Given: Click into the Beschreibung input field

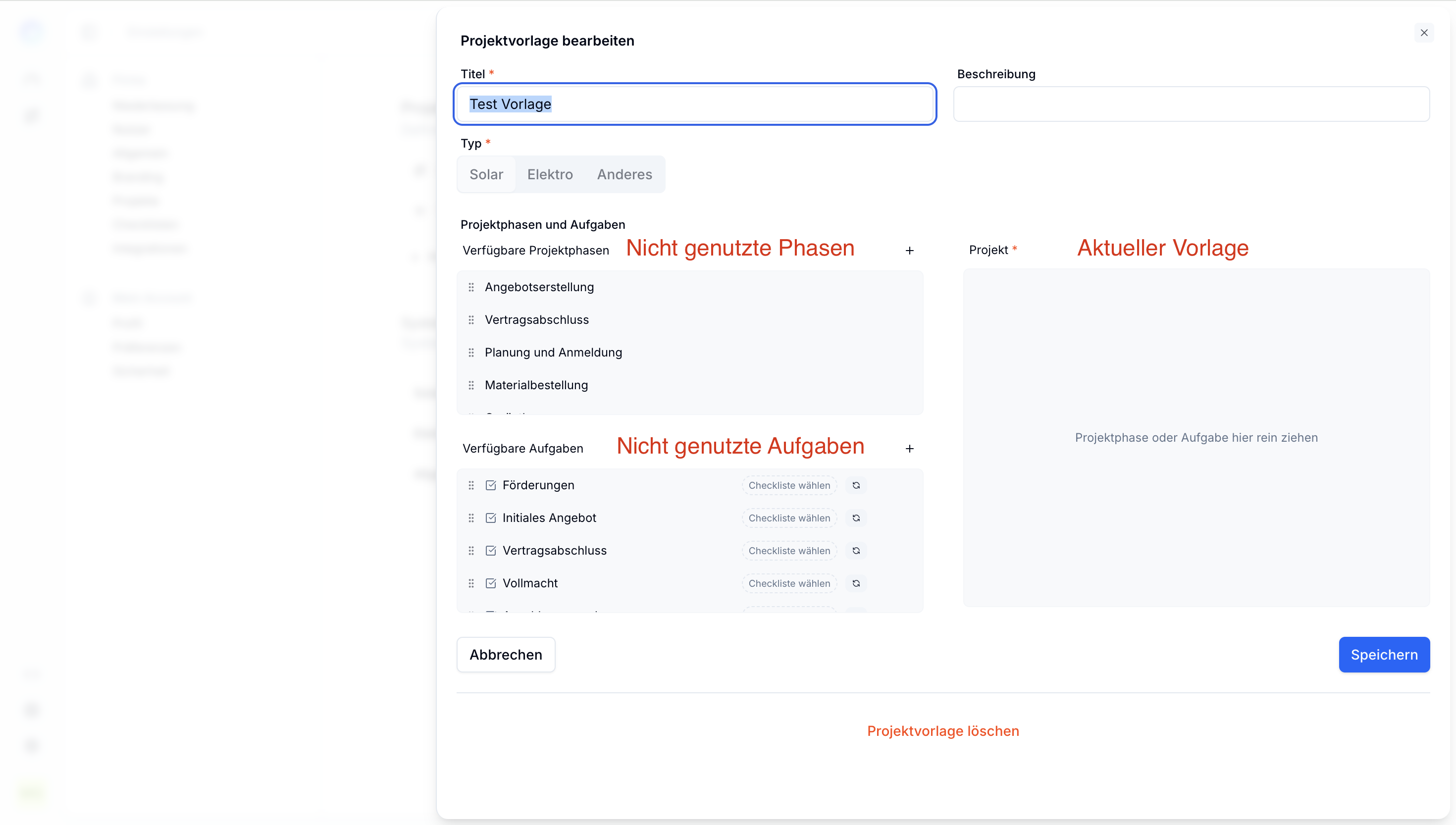Looking at the screenshot, I should click(x=1191, y=104).
